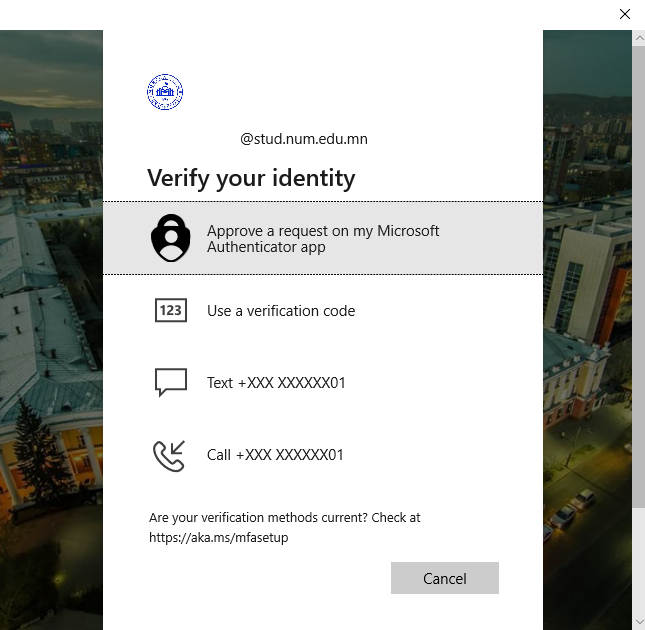Click the Verify your identity heading
Viewport: 645px width, 630px height.
coord(251,178)
